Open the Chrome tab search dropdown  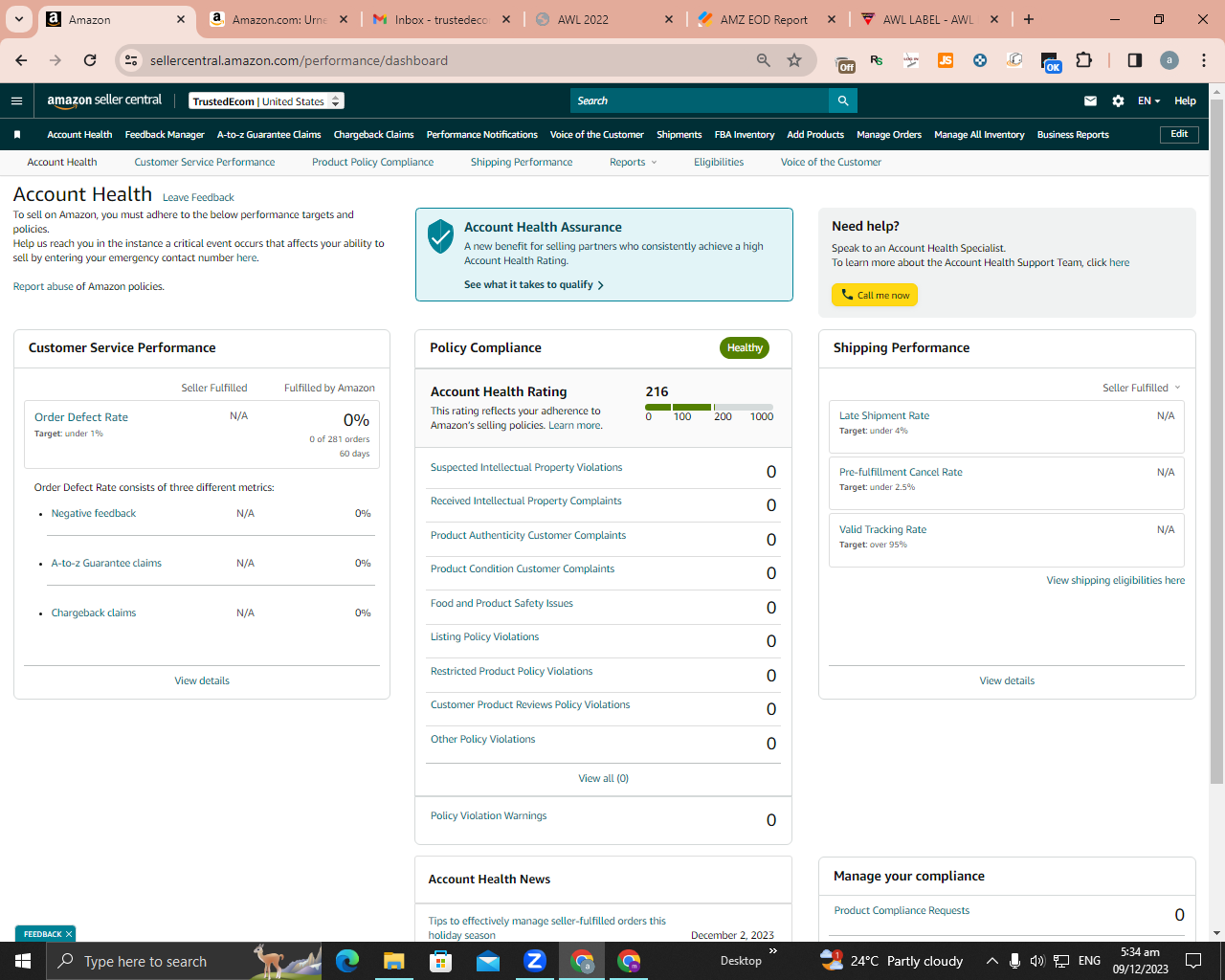point(18,19)
